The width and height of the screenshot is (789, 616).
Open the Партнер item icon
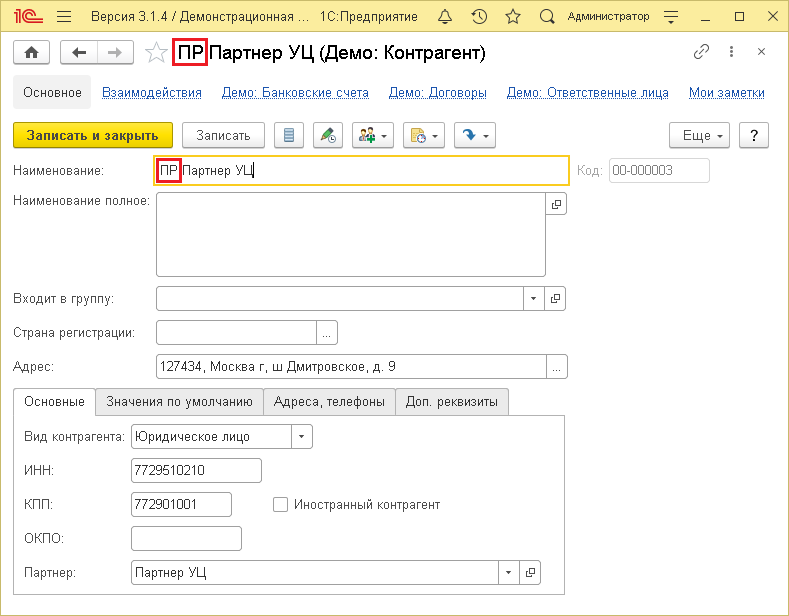tap(530, 572)
